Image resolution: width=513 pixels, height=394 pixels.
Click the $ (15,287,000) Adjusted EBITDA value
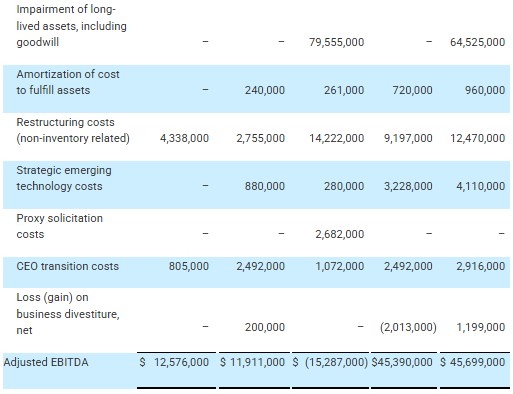pos(330,362)
